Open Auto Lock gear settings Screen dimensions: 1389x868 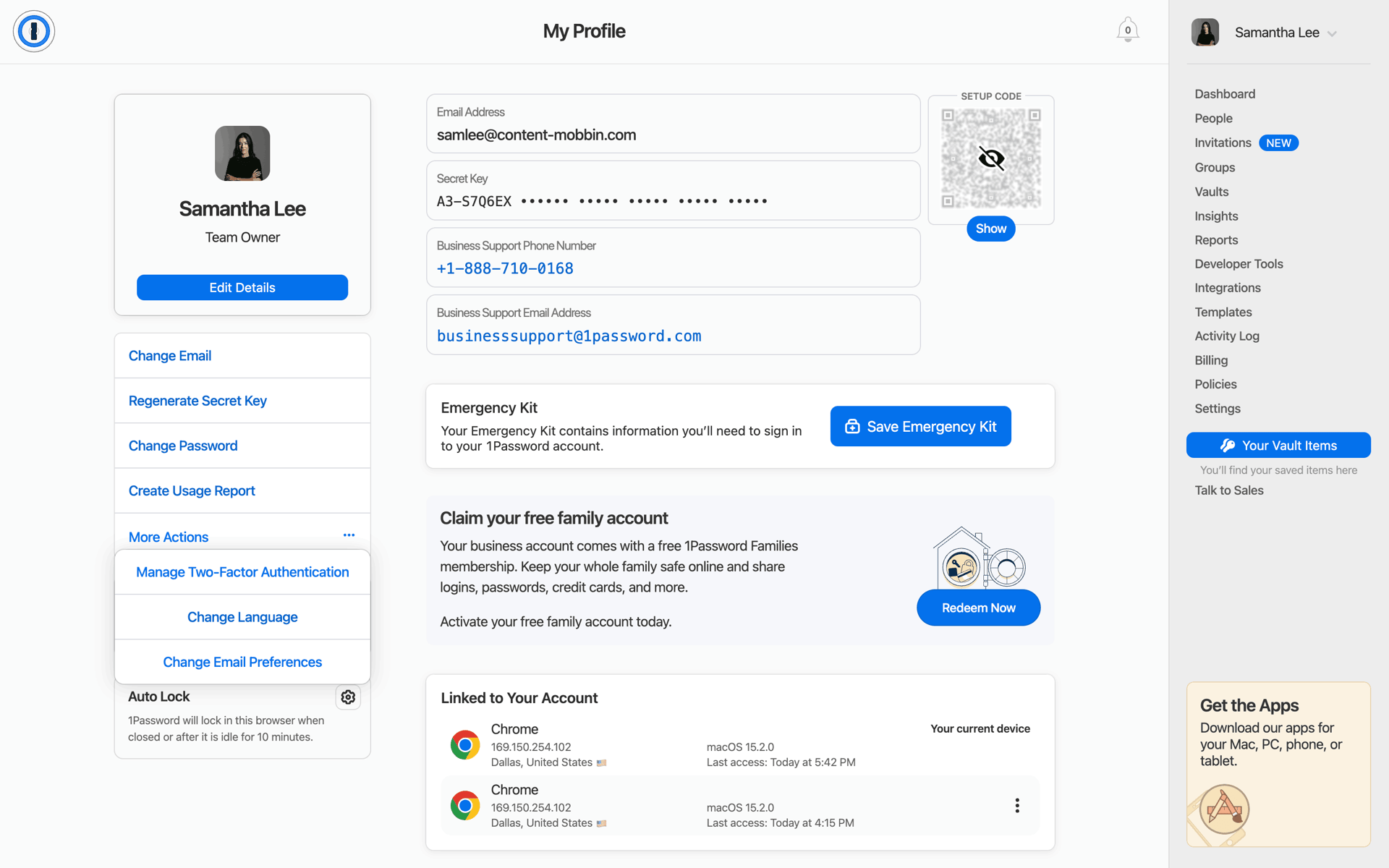tap(348, 697)
